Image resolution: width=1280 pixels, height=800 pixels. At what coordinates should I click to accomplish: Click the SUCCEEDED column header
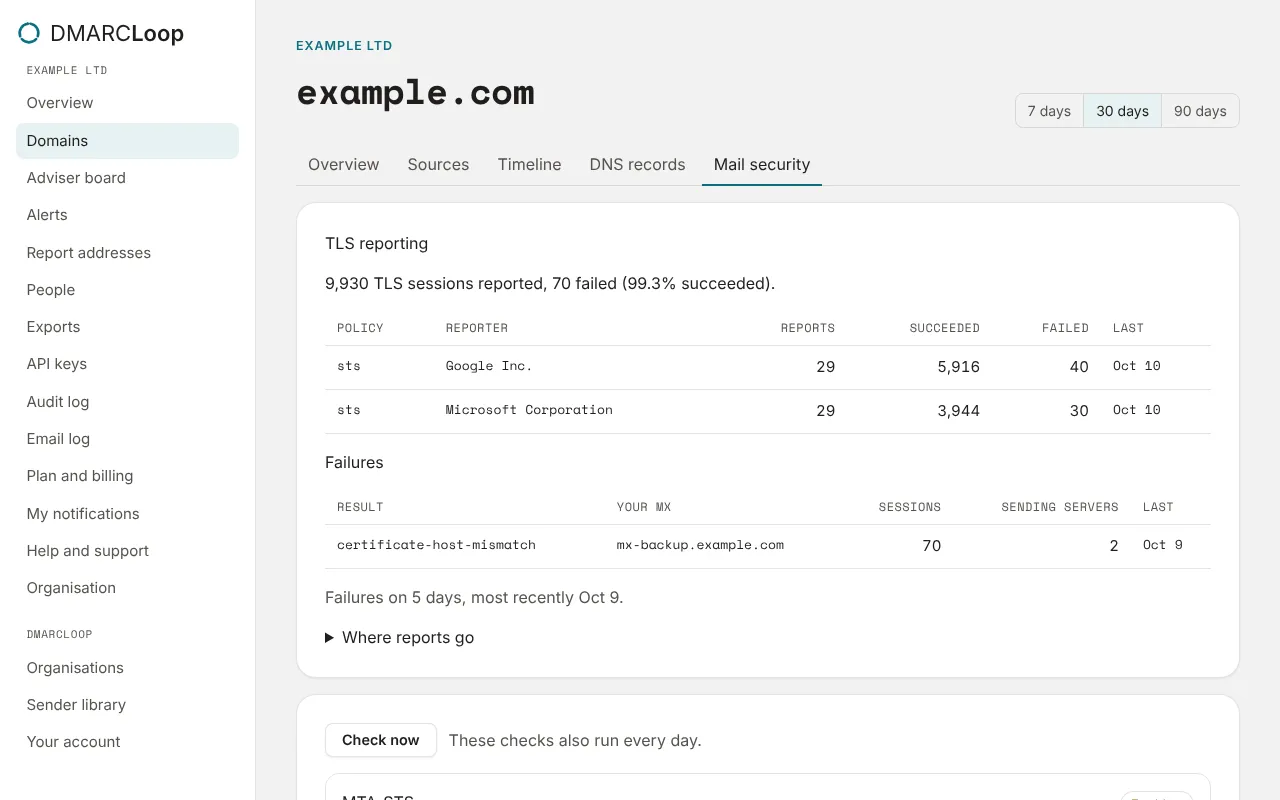pyautogui.click(x=944, y=328)
